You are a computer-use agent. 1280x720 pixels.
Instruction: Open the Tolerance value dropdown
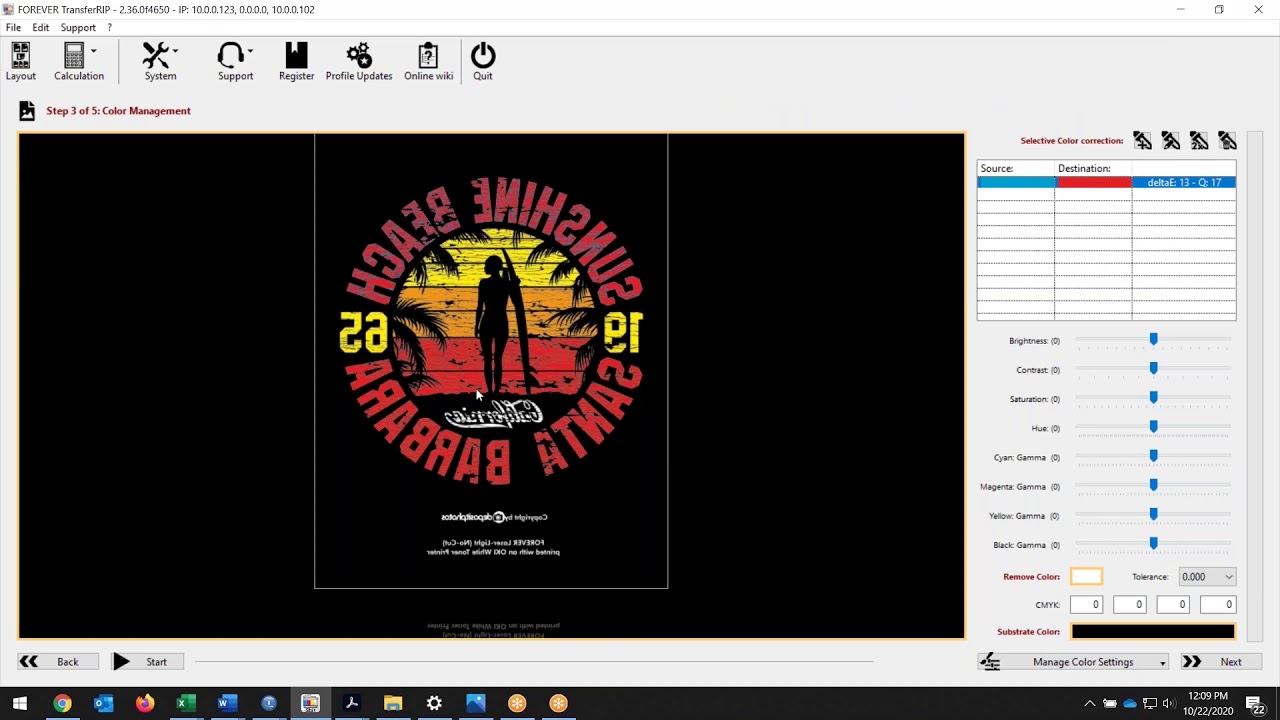pos(1207,577)
